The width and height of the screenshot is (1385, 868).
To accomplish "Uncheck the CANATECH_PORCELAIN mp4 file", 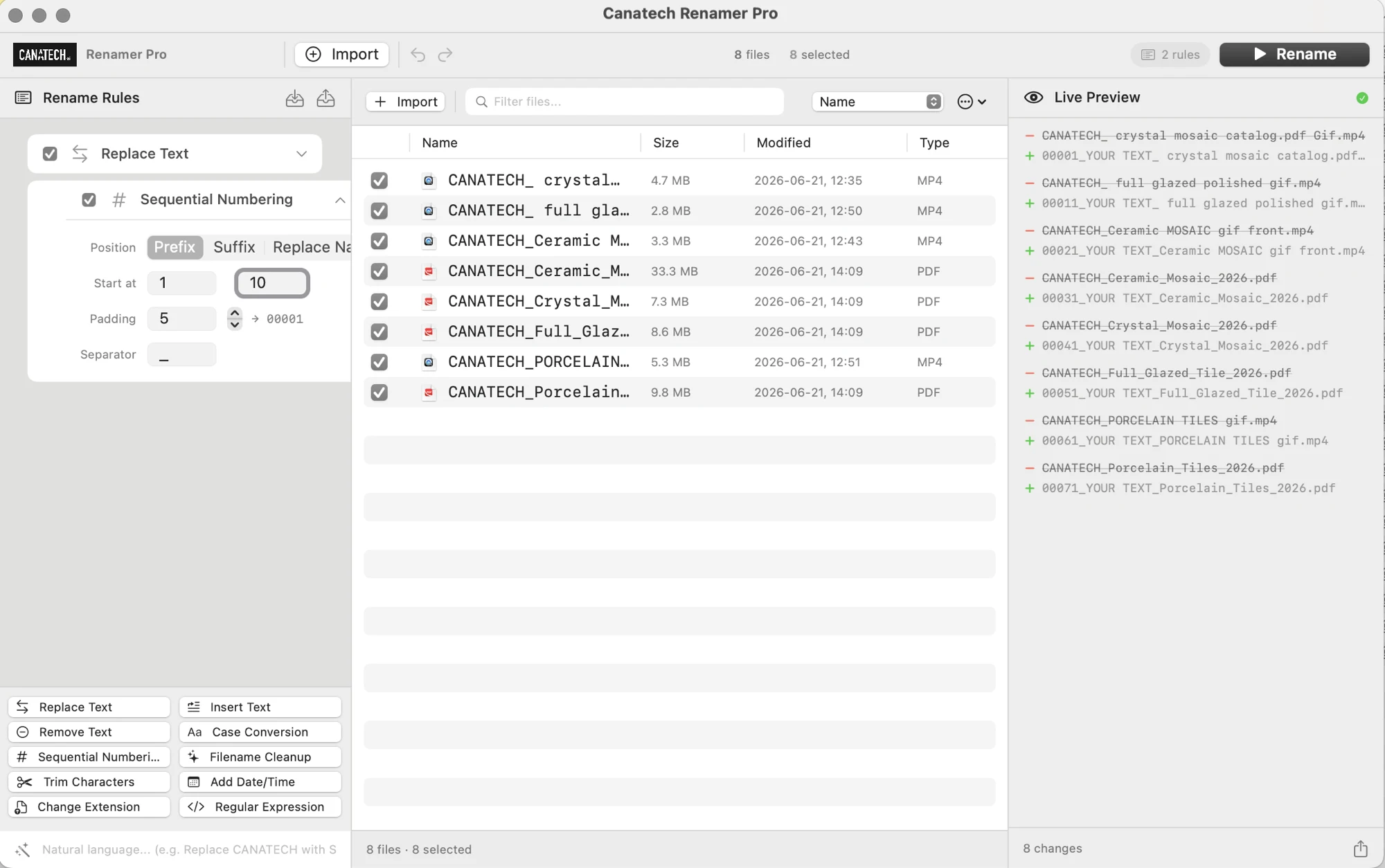I will pyautogui.click(x=379, y=362).
